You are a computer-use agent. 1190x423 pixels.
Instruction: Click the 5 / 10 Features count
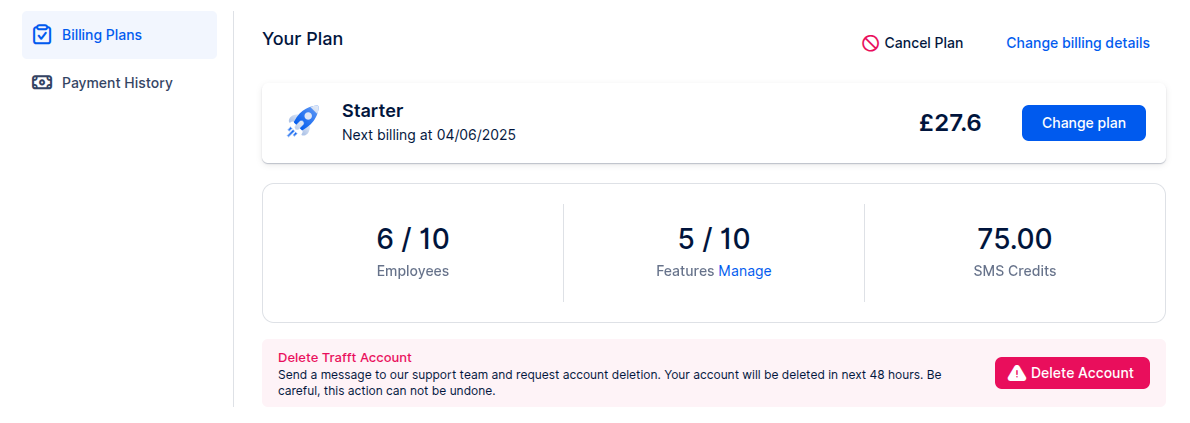713,239
